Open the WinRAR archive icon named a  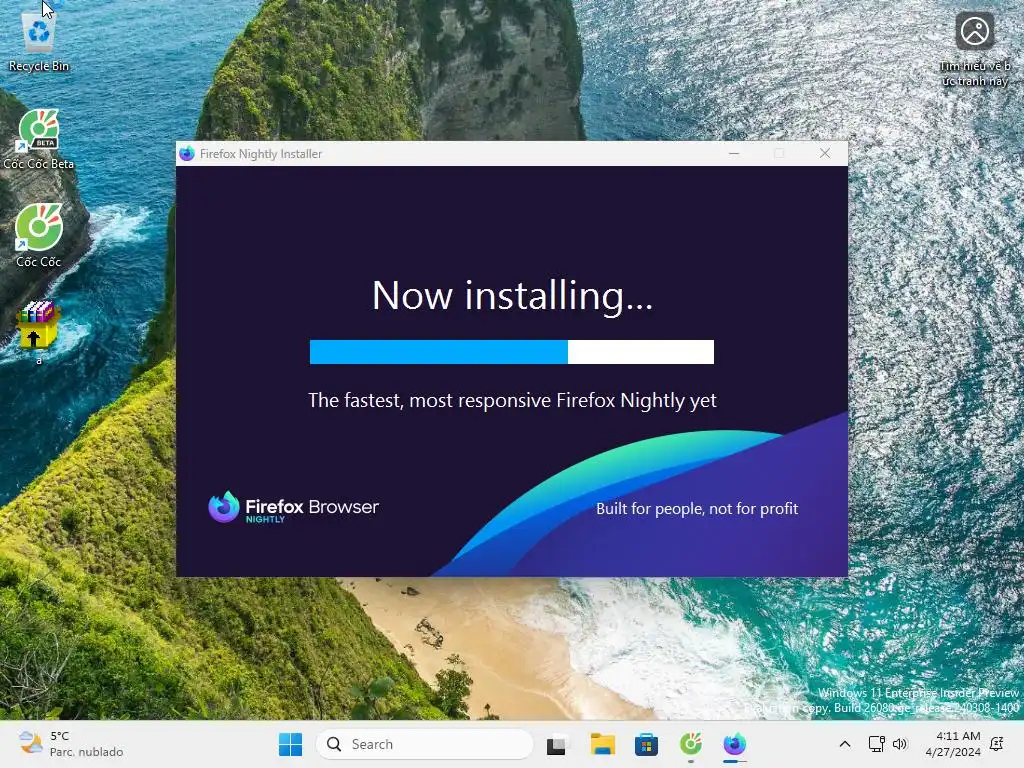point(39,333)
